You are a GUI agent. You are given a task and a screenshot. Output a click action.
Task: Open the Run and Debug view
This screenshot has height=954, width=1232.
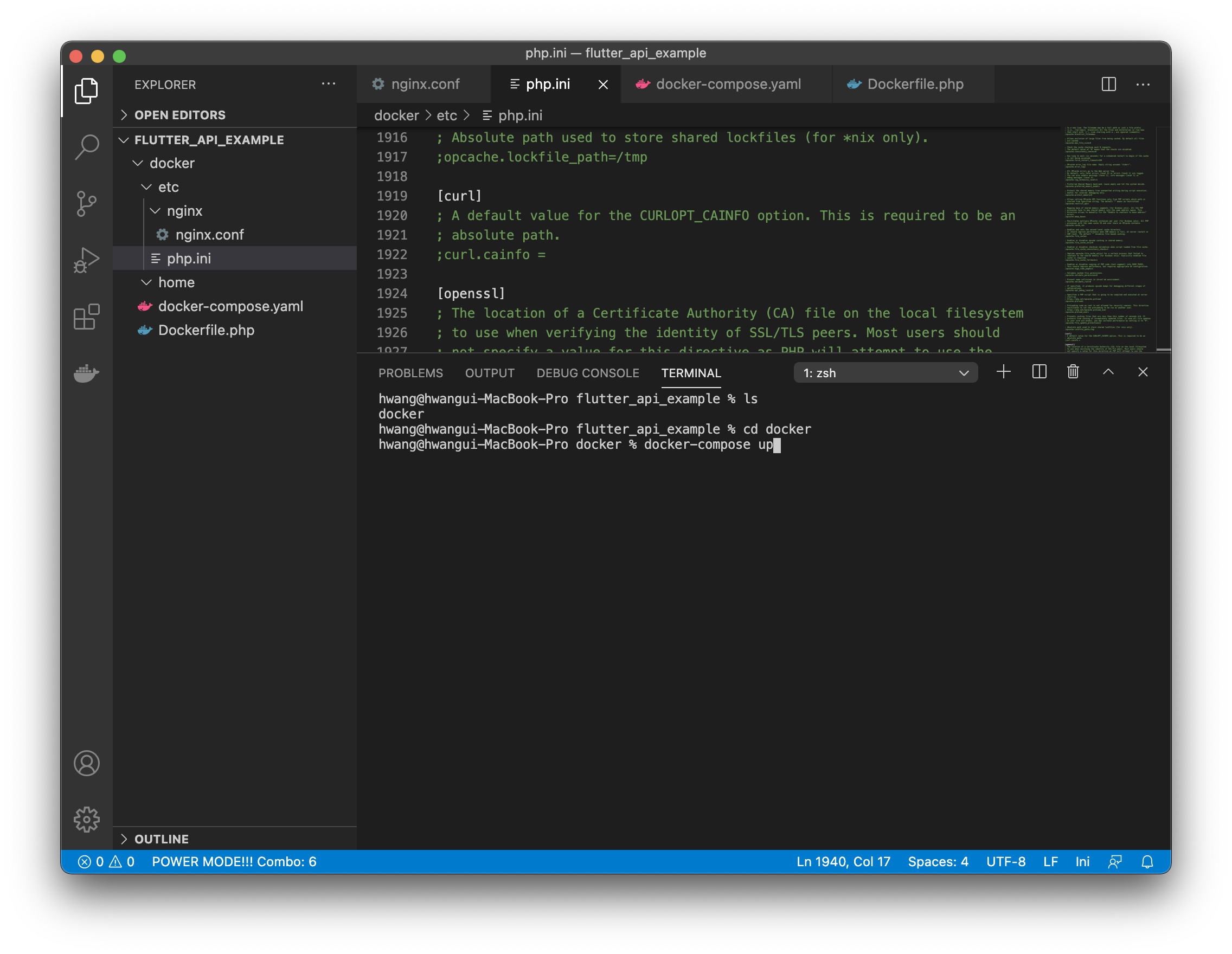pos(86,260)
